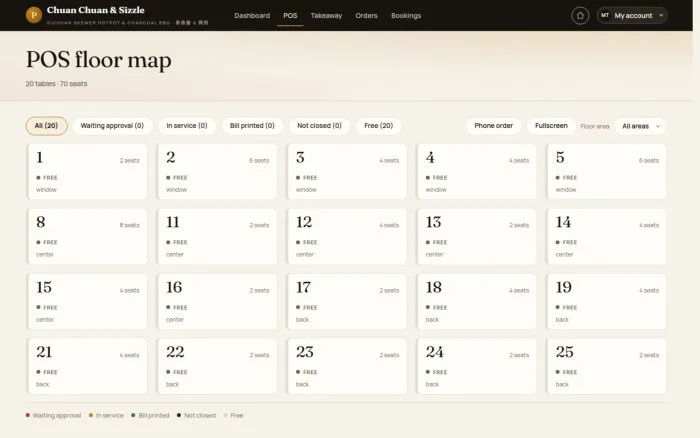Screen dimensions: 700x438
Task: Click the black Not closed legend dot
Action: (x=179, y=415)
